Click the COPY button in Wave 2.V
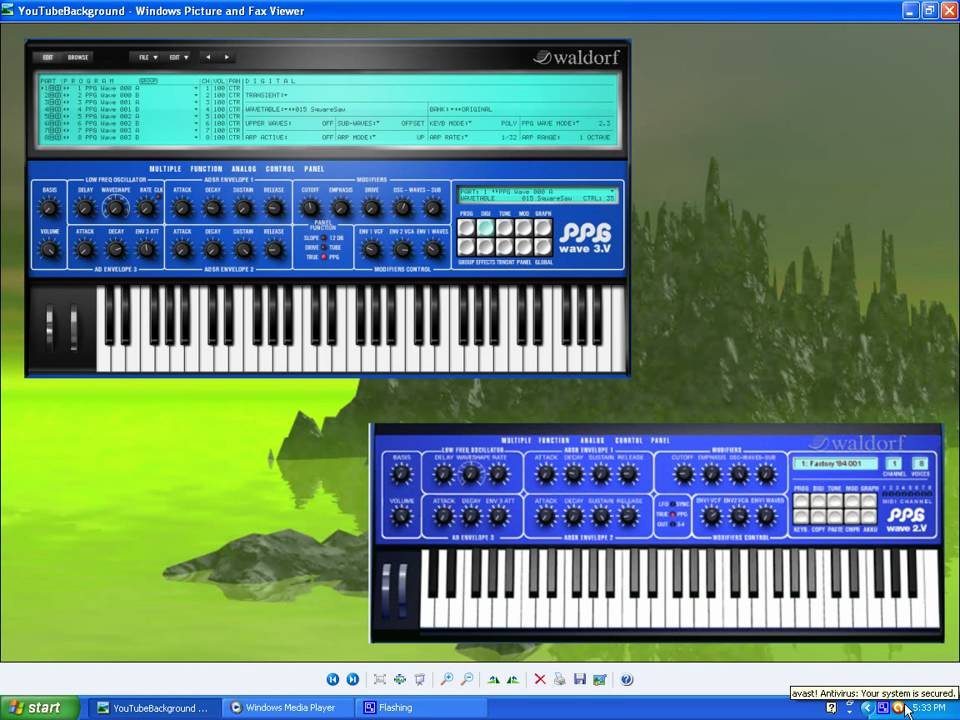960x720 pixels. [819, 517]
